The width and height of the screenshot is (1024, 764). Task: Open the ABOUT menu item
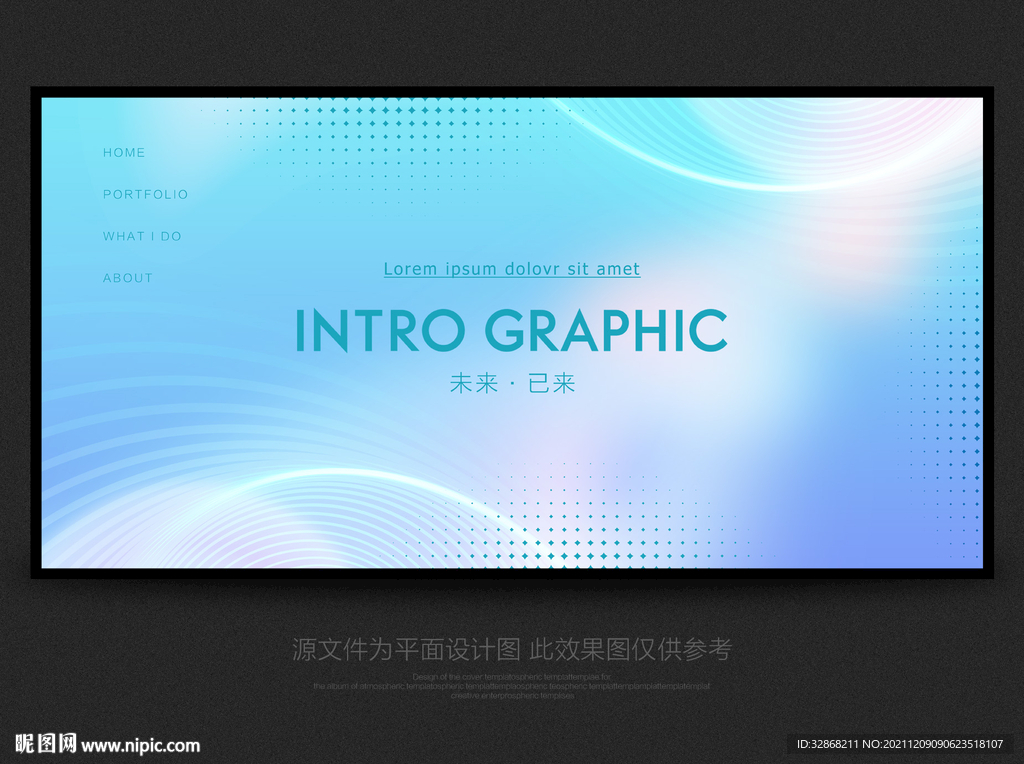[x=128, y=278]
